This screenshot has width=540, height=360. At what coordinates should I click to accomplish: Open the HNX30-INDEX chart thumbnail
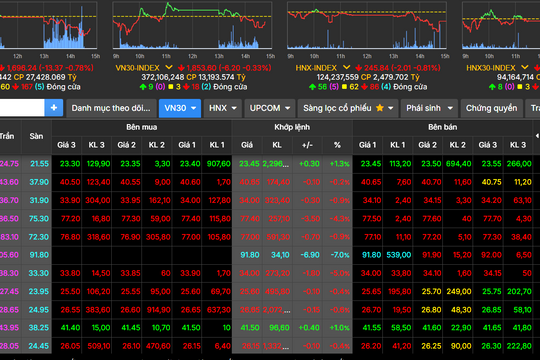point(501,25)
